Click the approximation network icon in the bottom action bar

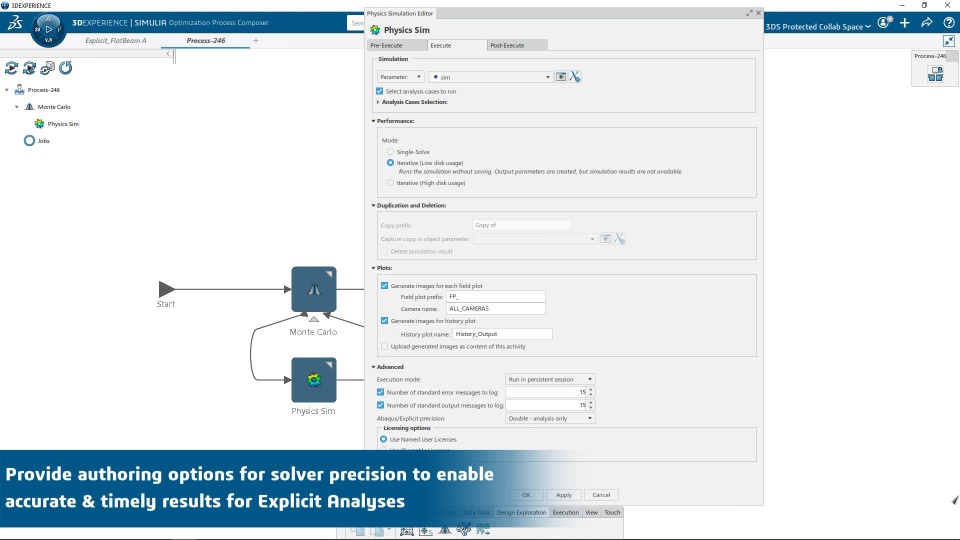coord(464,530)
